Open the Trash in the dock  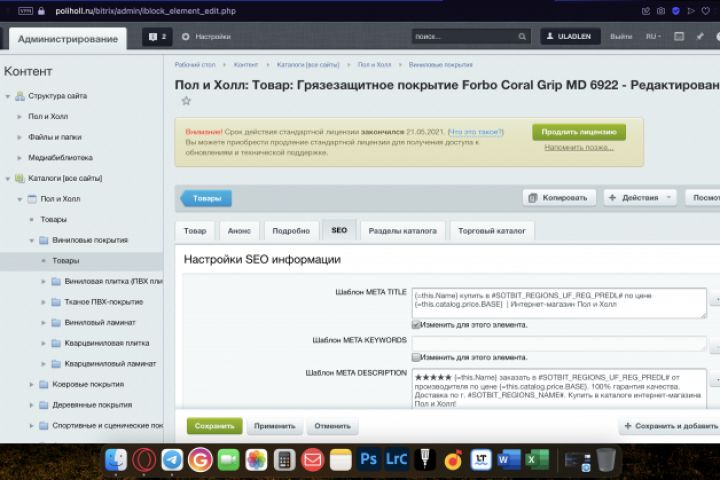click(606, 460)
